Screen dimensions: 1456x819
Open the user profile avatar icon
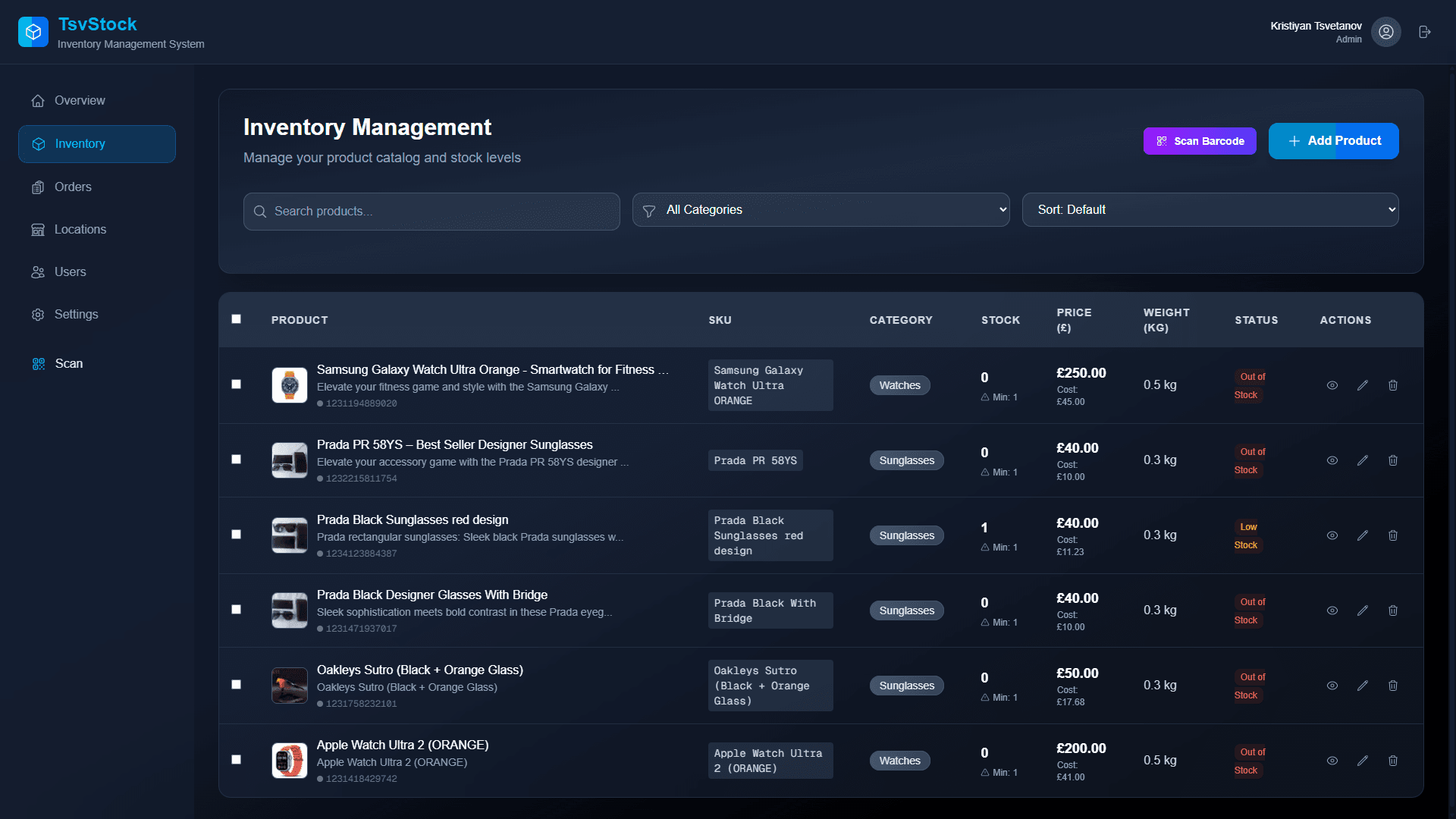(1386, 32)
